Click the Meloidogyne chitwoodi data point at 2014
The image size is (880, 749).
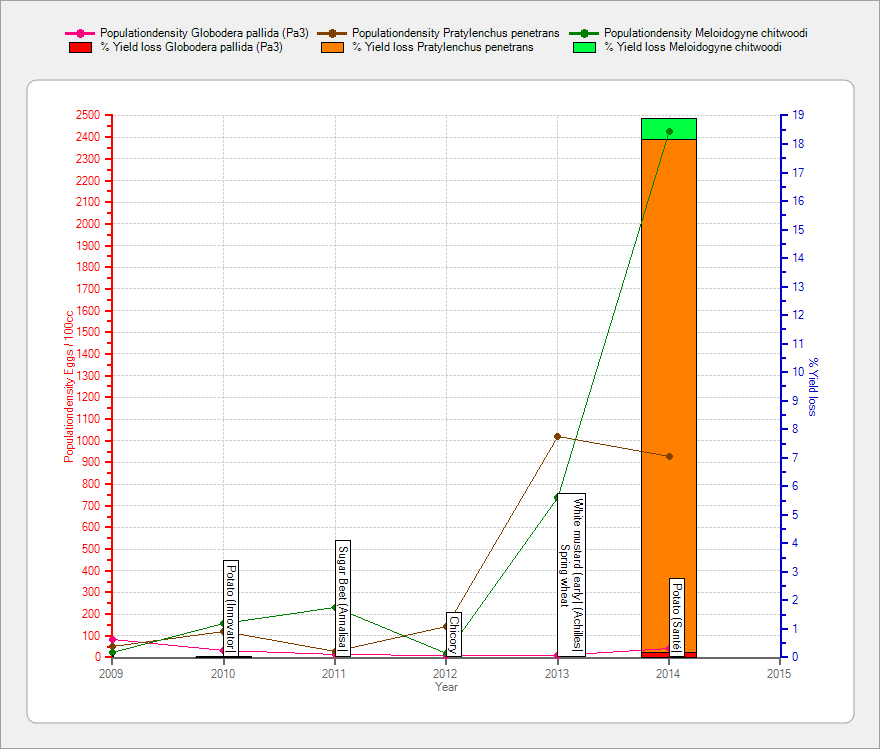pyautogui.click(x=669, y=132)
